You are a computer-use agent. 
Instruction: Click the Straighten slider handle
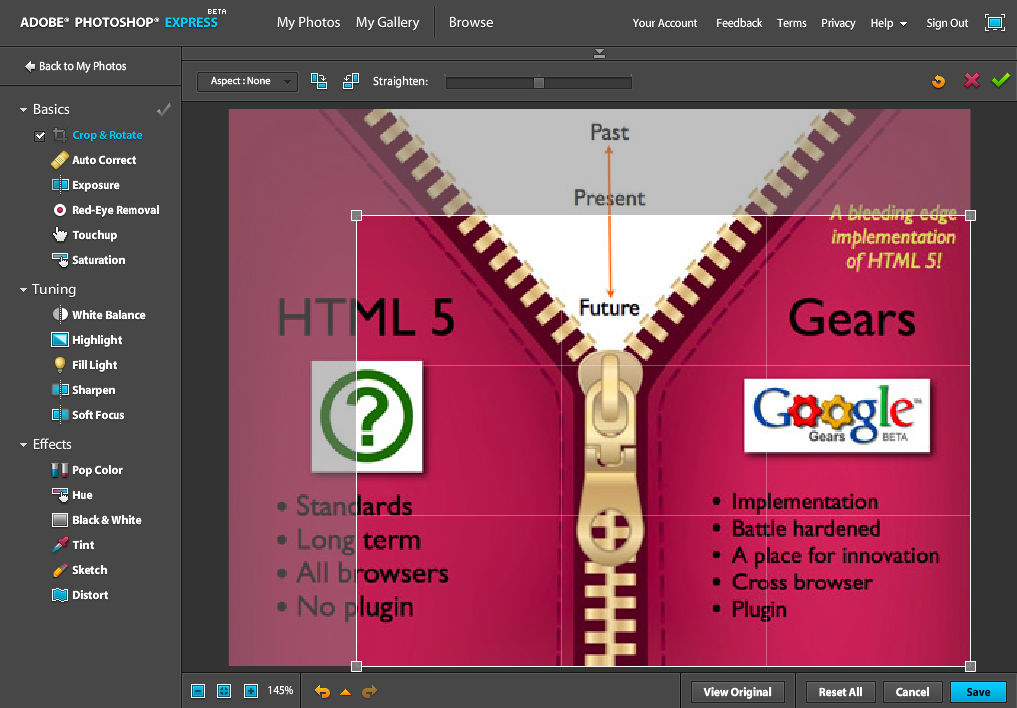(x=538, y=82)
